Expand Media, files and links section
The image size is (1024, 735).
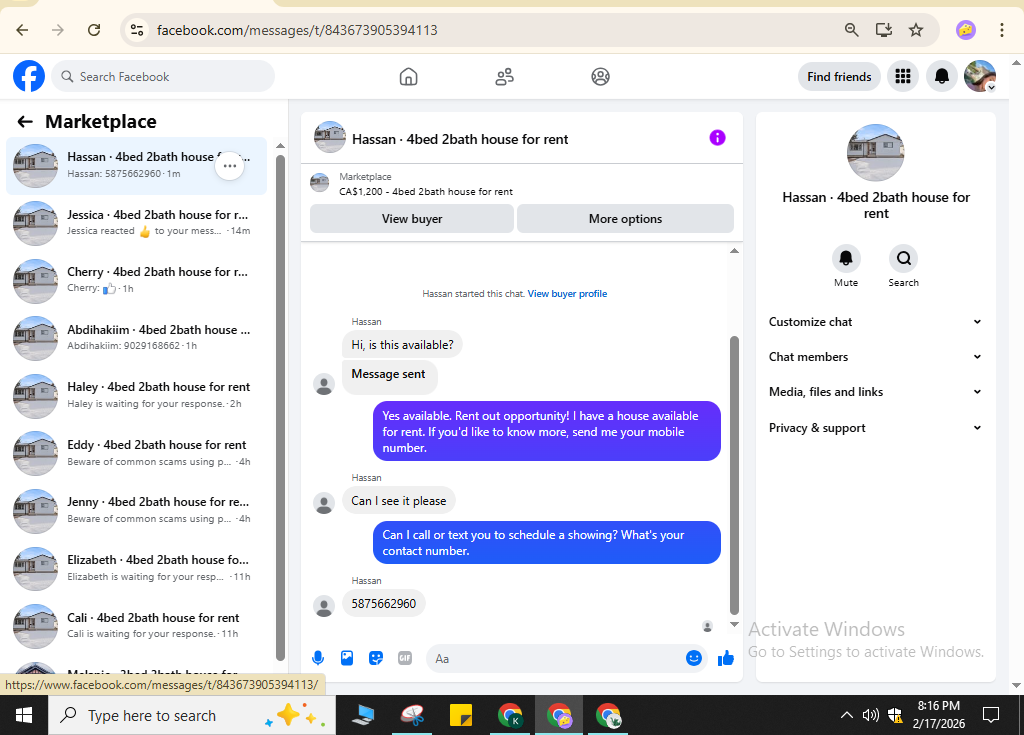875,392
